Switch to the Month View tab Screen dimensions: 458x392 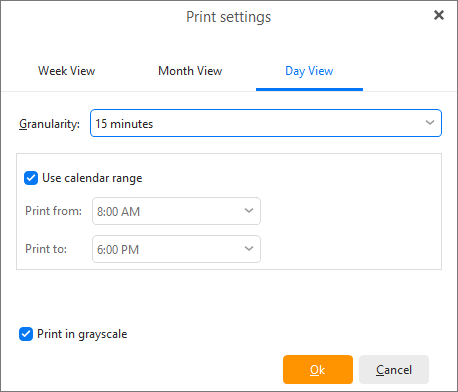(x=190, y=71)
